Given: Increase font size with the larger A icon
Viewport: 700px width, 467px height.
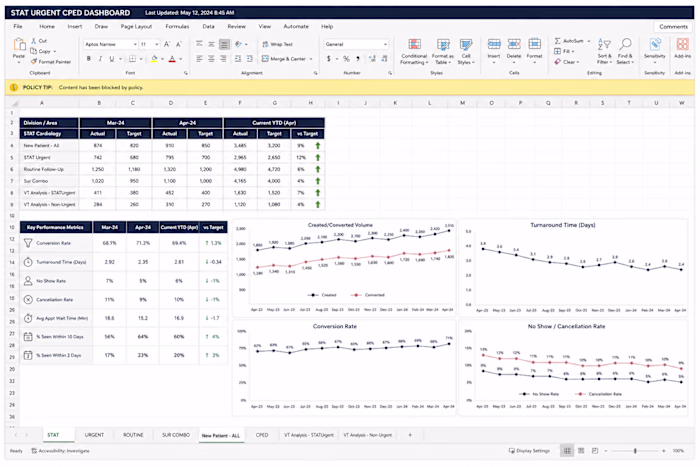Looking at the screenshot, I should coord(167,44).
